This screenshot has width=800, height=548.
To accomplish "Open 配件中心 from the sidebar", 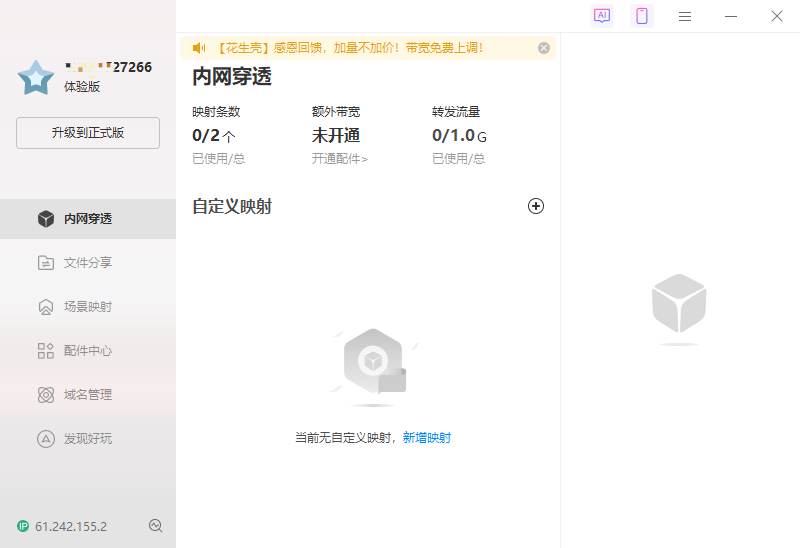I will pyautogui.click(x=87, y=351).
